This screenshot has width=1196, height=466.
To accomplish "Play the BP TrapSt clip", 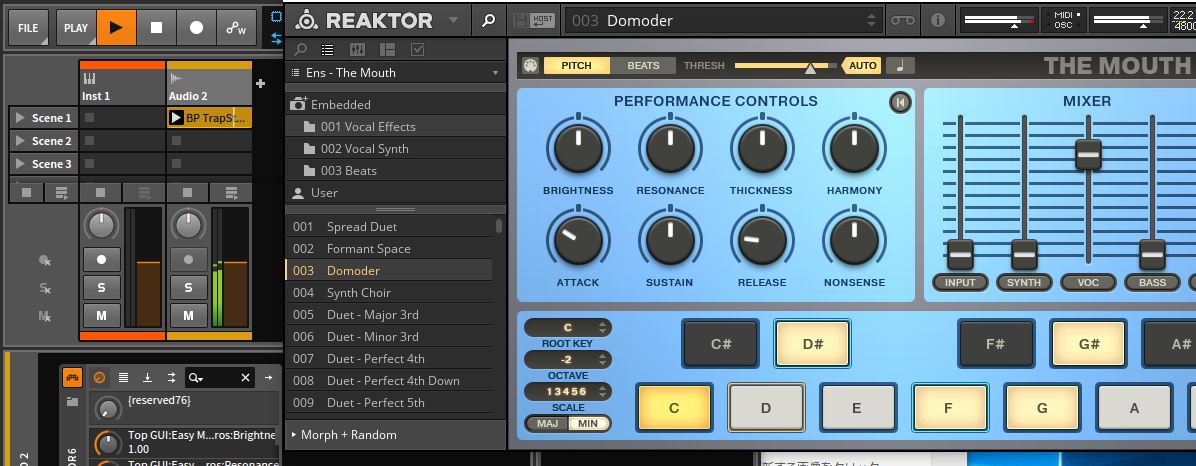I will pyautogui.click(x=176, y=118).
